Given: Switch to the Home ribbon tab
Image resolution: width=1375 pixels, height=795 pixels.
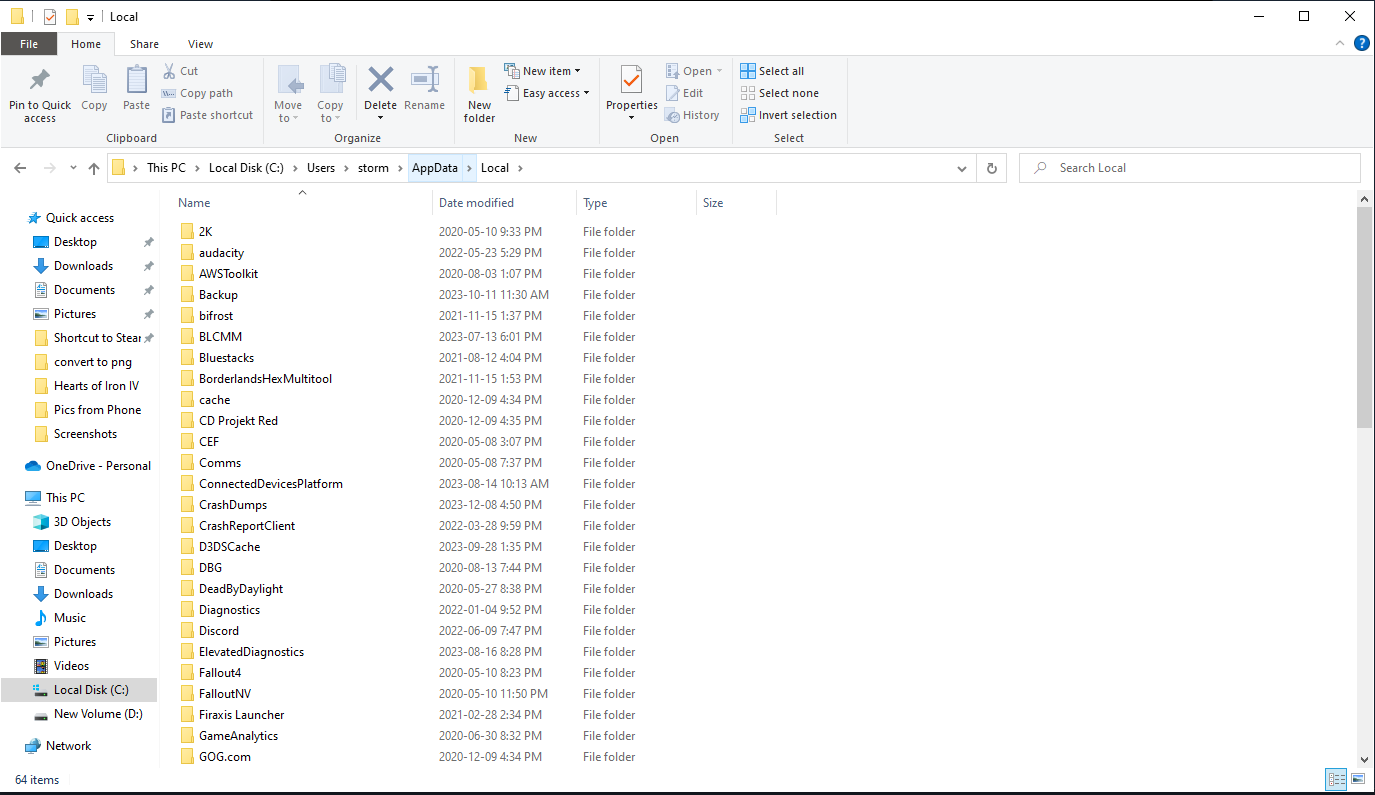Looking at the screenshot, I should pyautogui.click(x=86, y=44).
